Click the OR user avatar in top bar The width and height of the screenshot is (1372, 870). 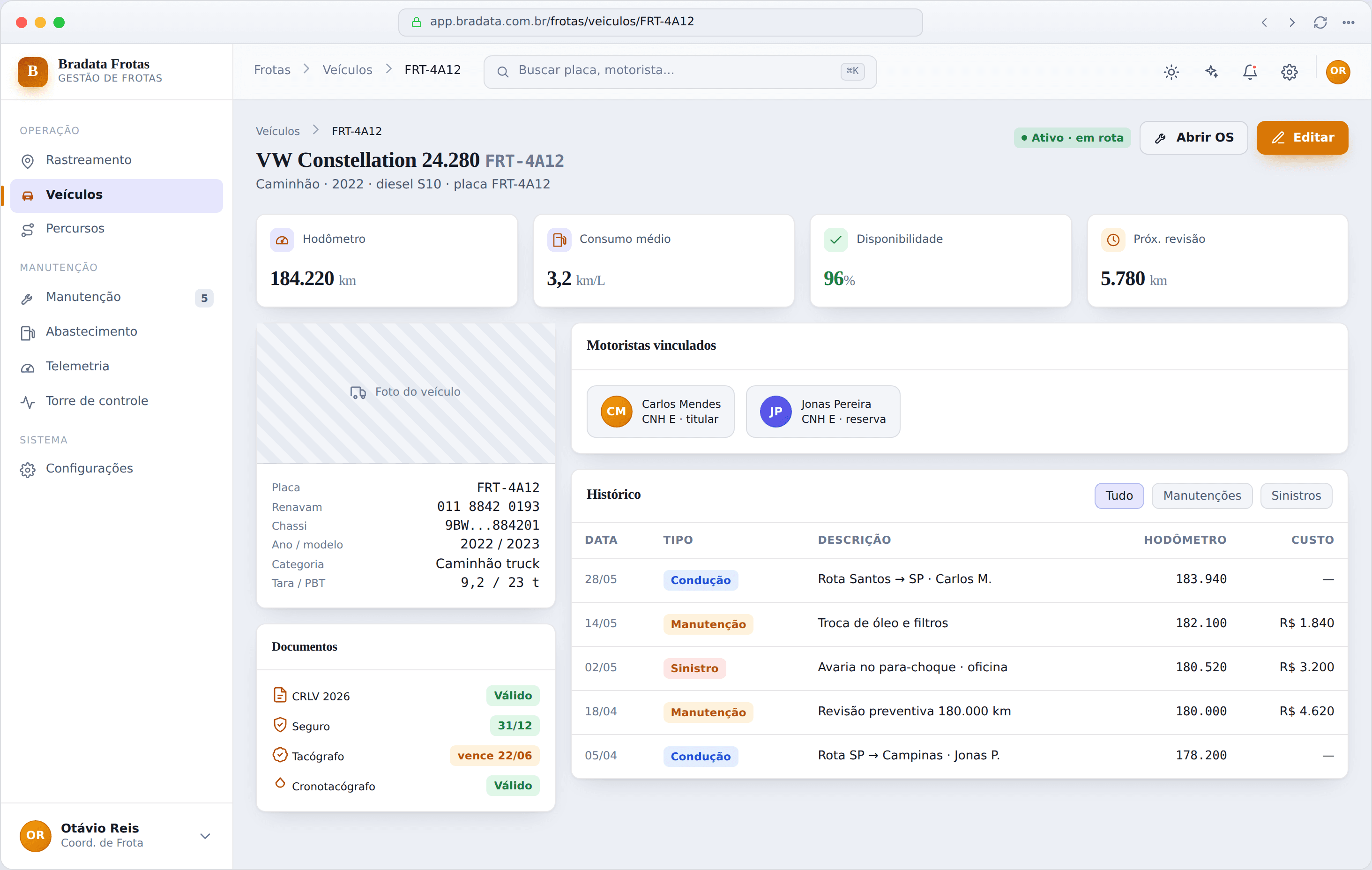point(1338,71)
